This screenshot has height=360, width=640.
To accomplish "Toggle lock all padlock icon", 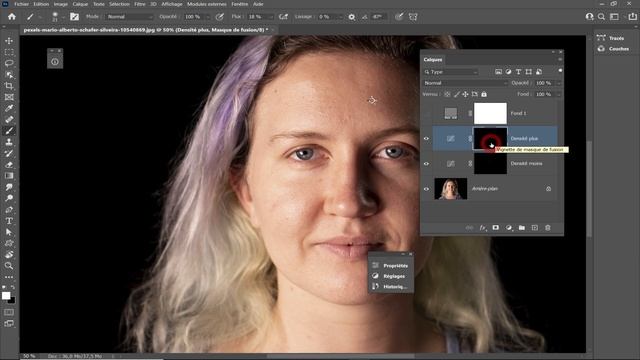I will coord(484,94).
